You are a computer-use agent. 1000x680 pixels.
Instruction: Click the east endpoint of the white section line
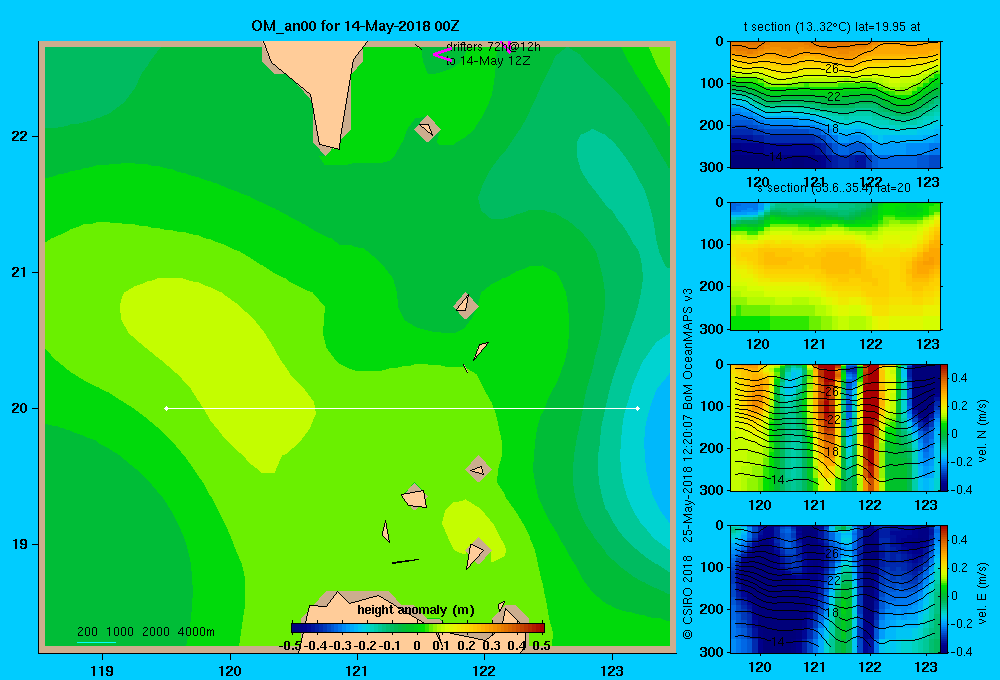(x=638, y=408)
